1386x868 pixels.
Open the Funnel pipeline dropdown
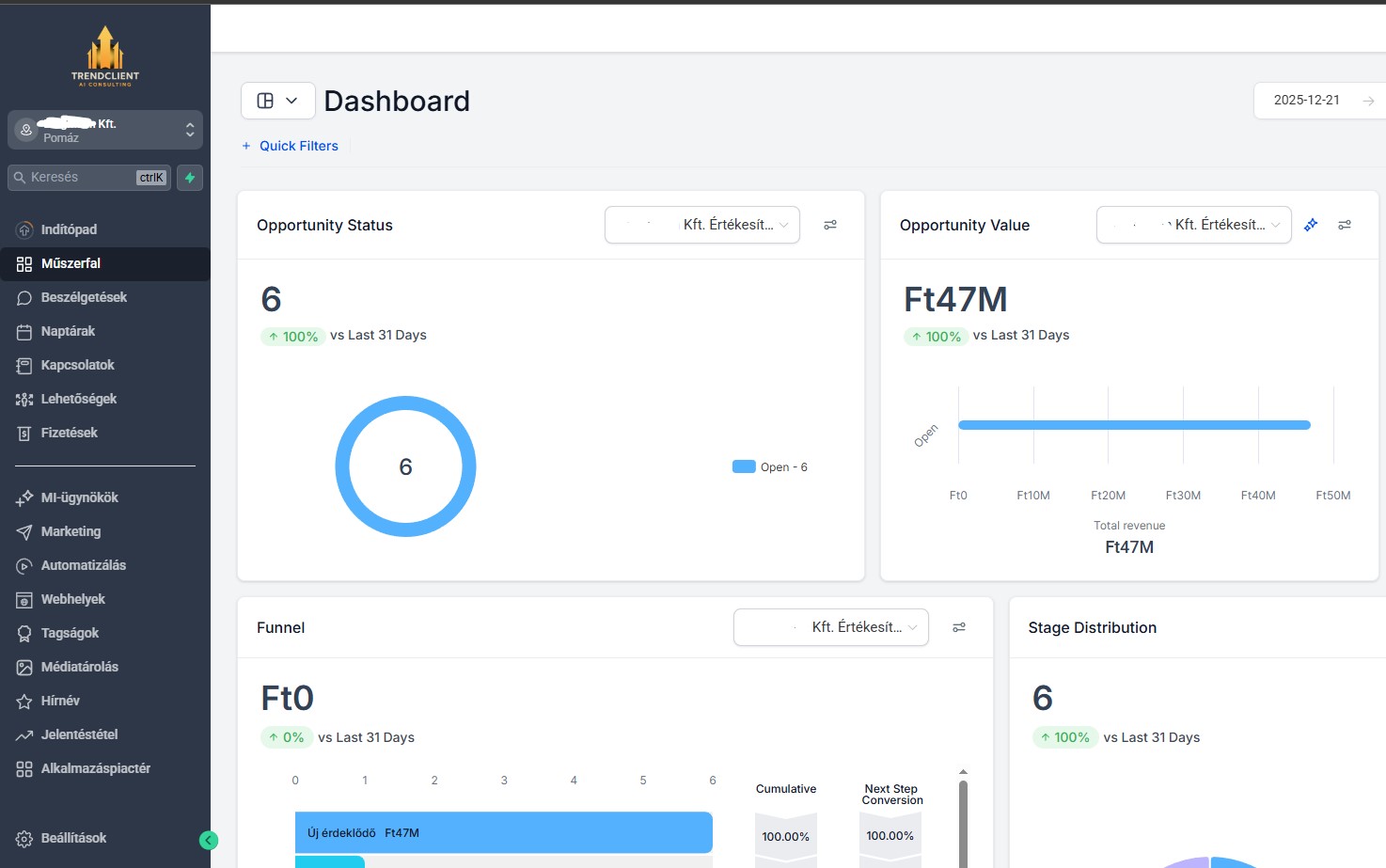point(831,627)
